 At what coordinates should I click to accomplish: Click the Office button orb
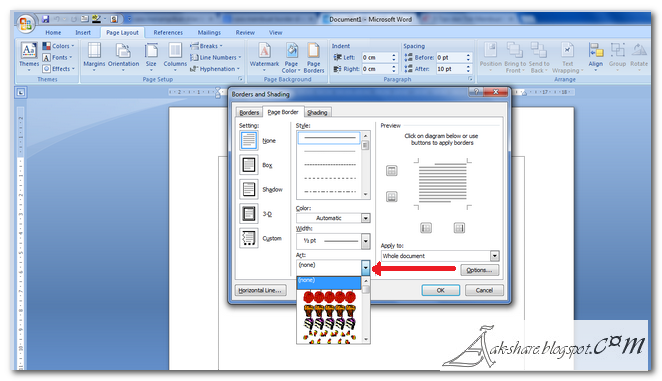[x=25, y=23]
